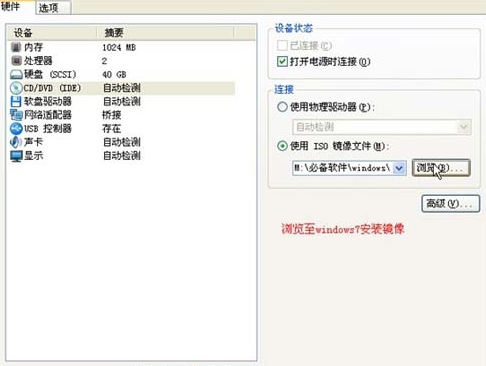Select the 网络适配器 row label
Screen dimensions: 486x366
coord(48,115)
